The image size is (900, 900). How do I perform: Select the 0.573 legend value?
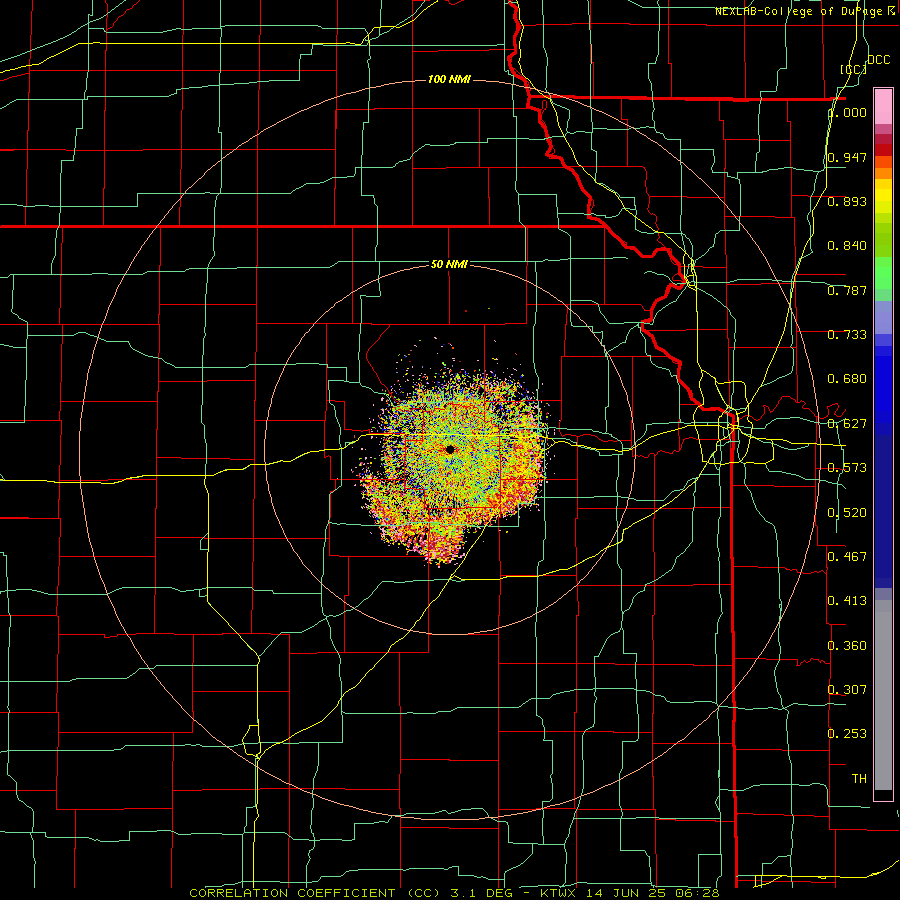[x=847, y=468]
